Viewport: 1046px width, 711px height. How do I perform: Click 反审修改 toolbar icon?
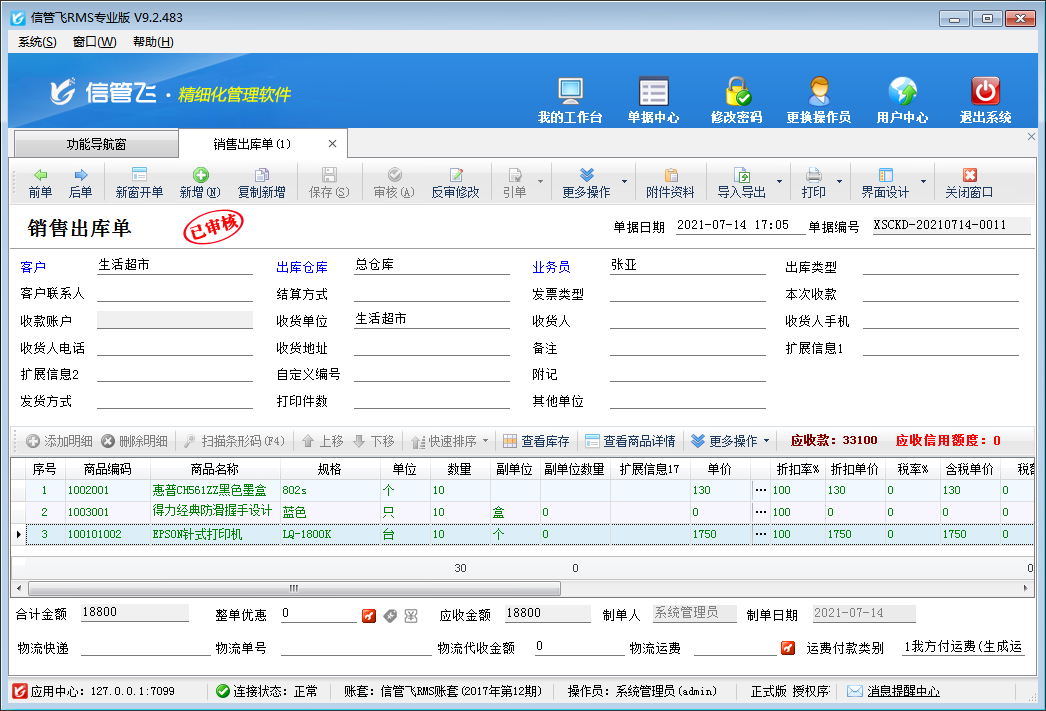tap(455, 182)
